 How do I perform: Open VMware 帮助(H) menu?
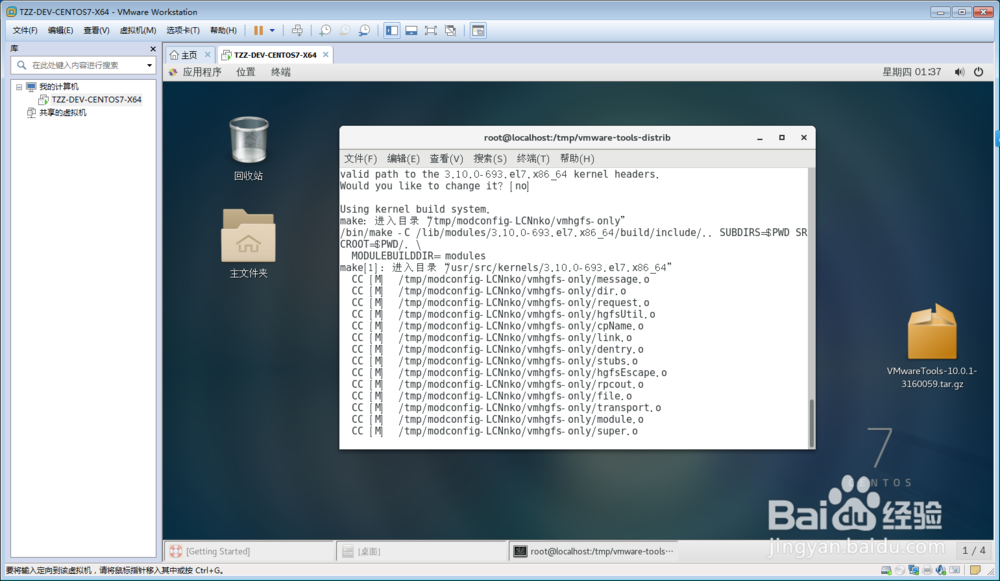[223, 30]
